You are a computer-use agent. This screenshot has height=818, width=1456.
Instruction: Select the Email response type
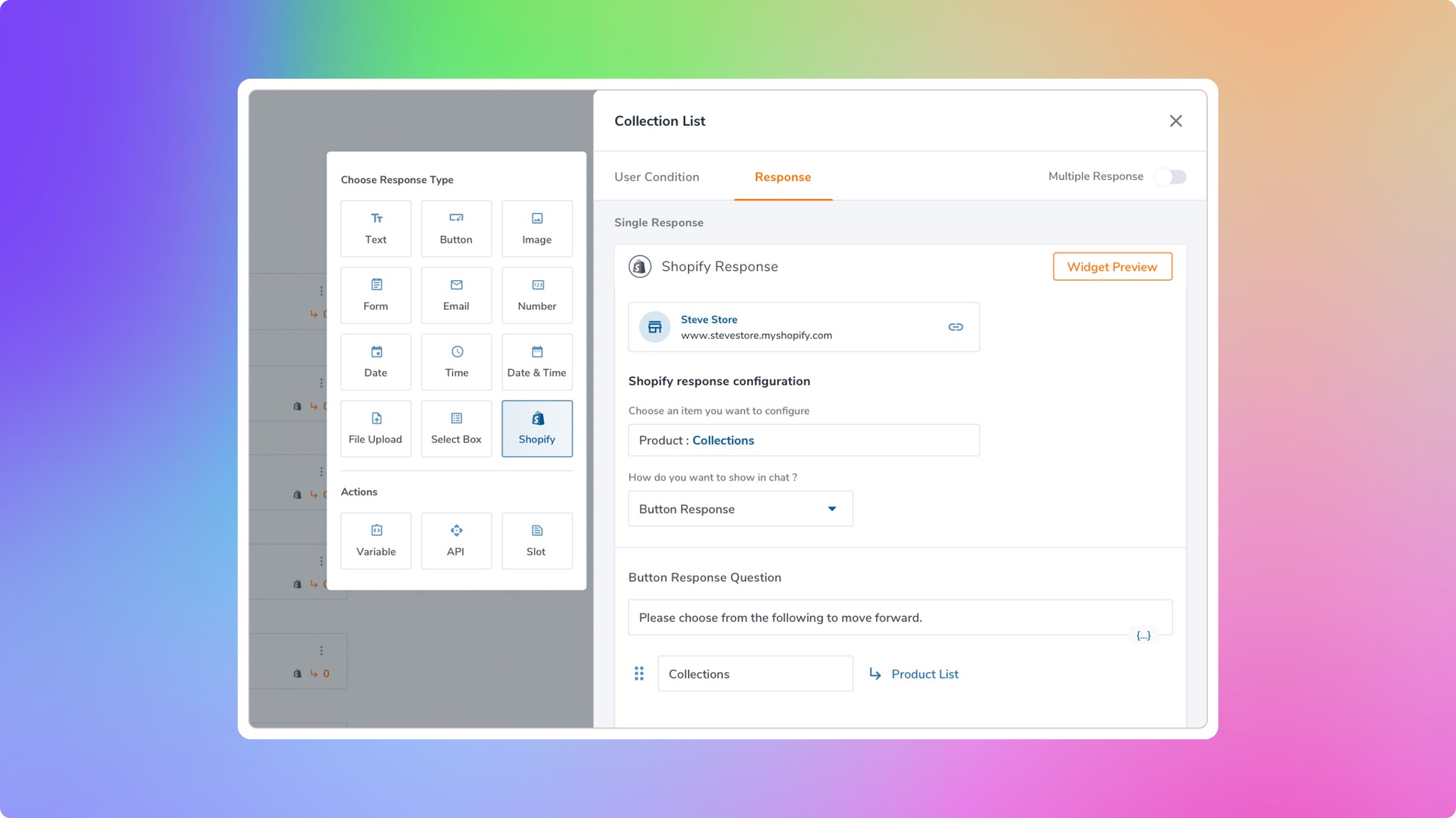456,295
